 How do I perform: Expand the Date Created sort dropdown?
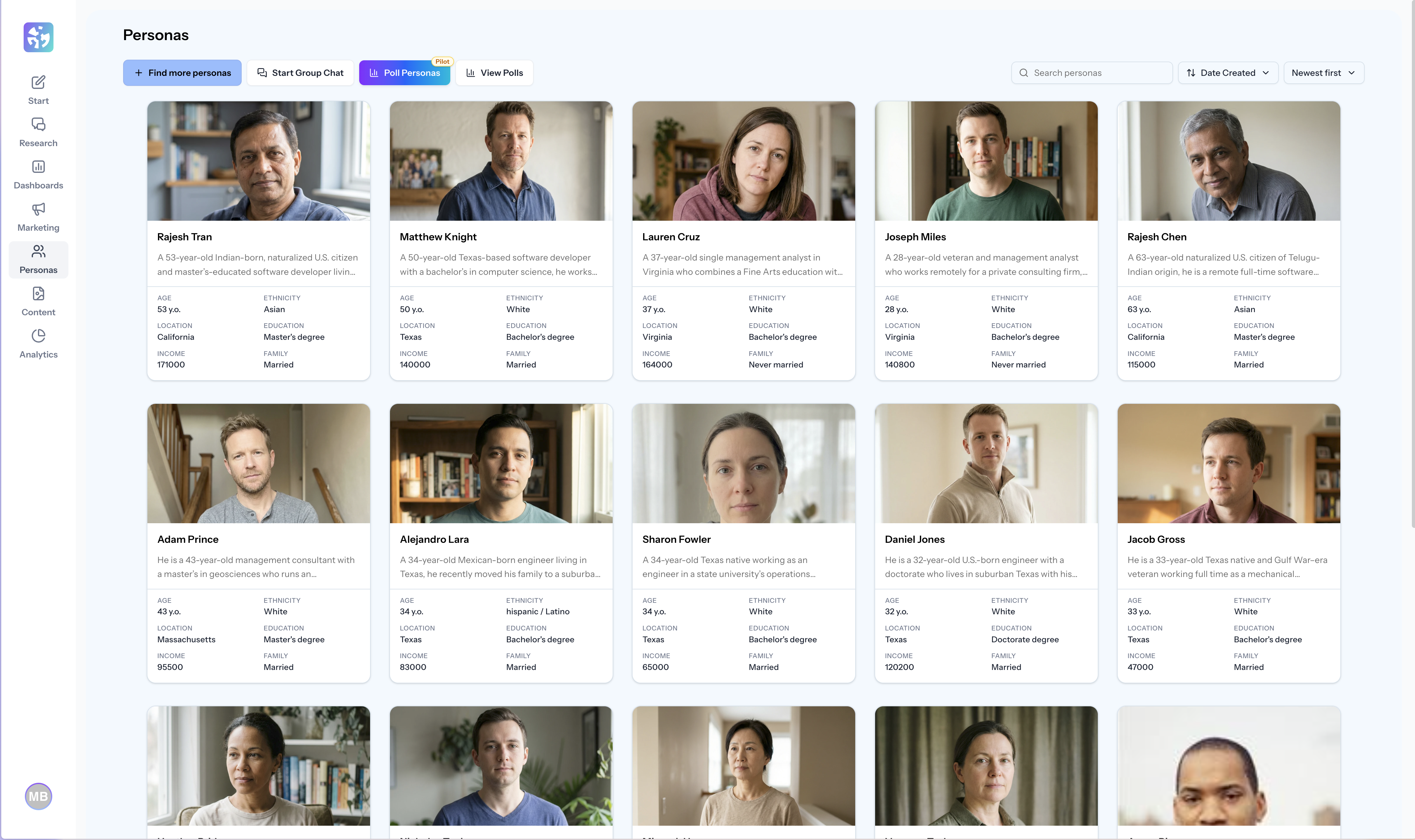1228,73
